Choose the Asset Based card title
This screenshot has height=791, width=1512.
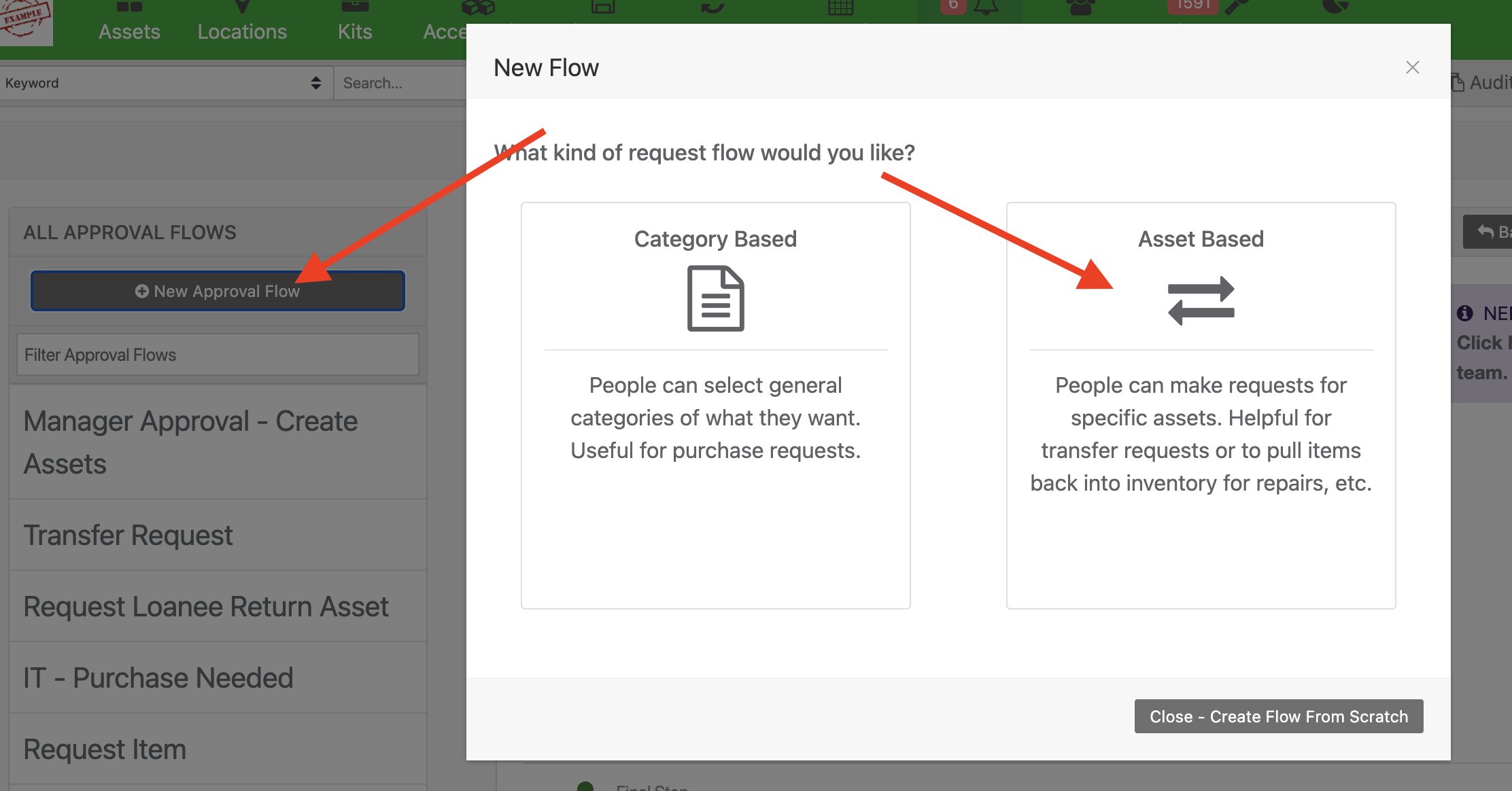[1201, 239]
